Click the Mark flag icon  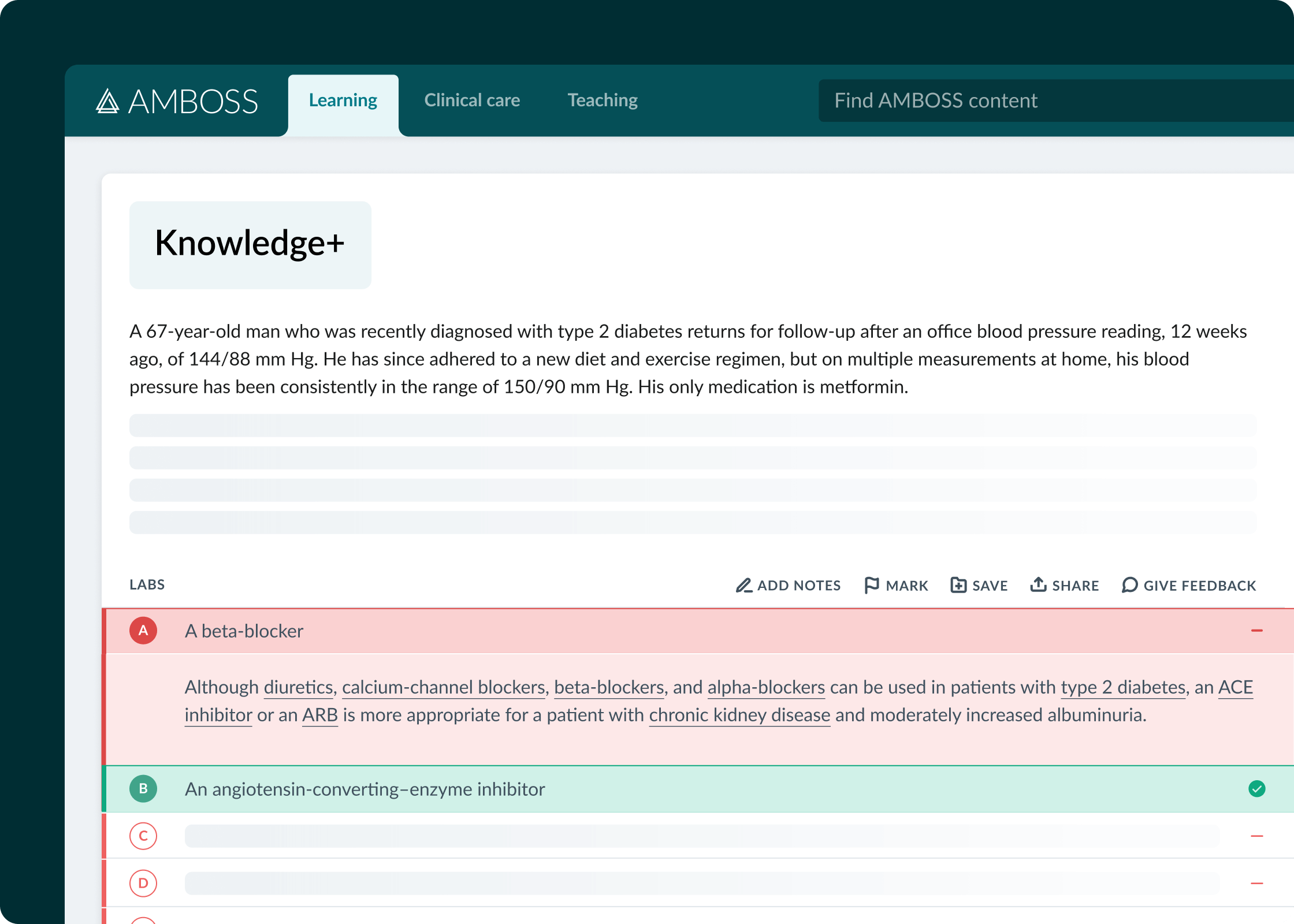coord(871,586)
